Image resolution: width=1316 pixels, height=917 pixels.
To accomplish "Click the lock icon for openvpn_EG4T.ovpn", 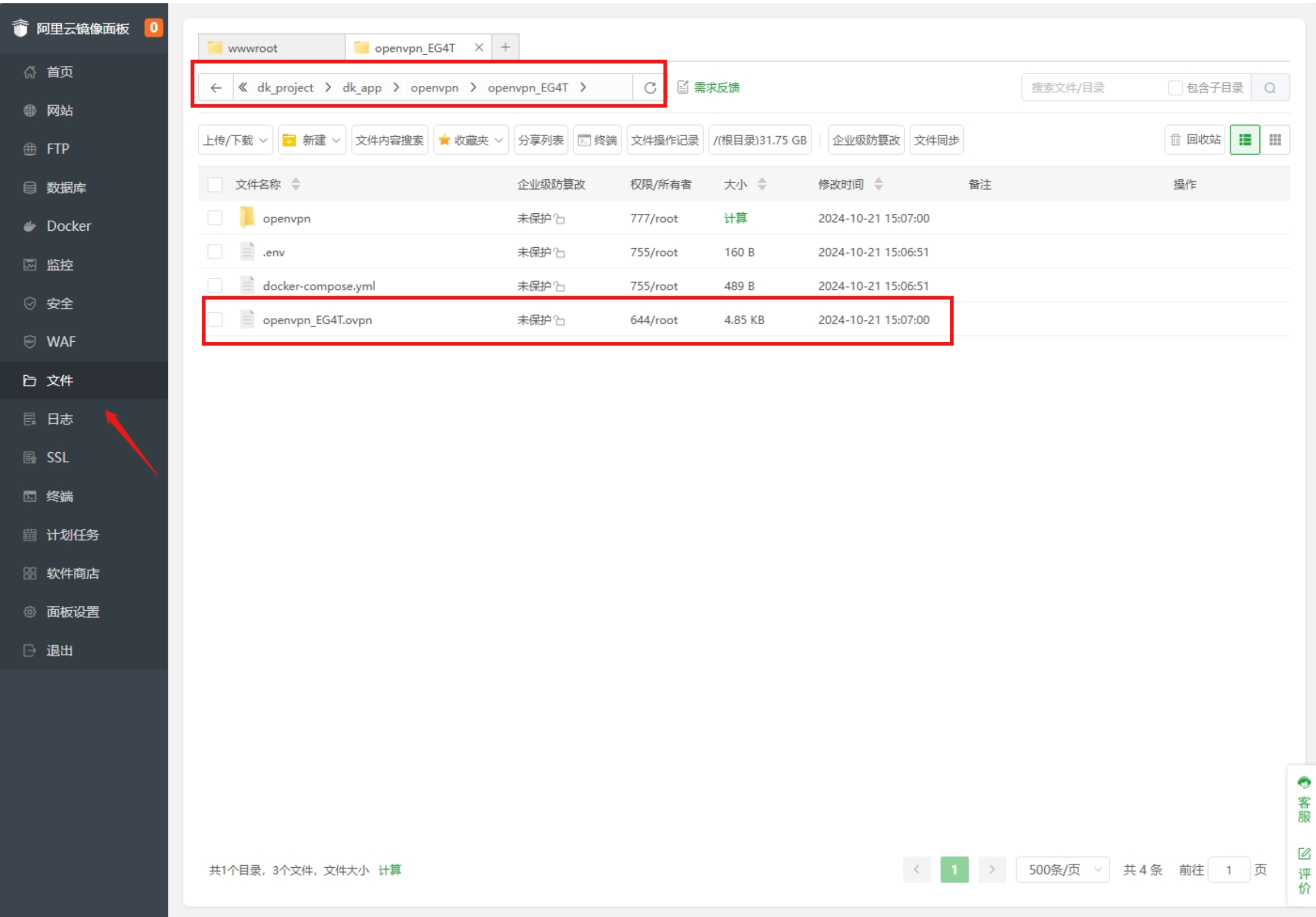I will click(559, 320).
